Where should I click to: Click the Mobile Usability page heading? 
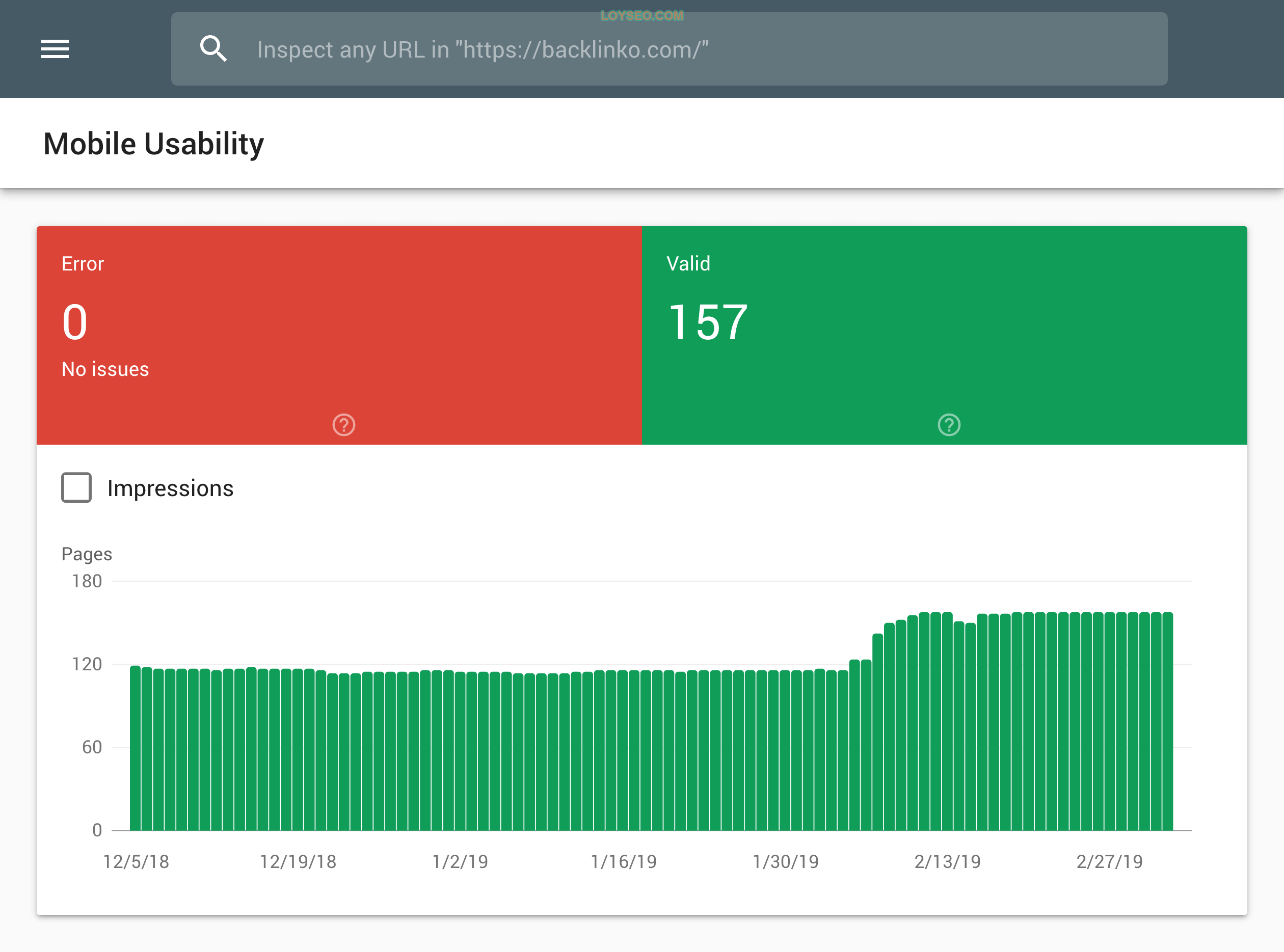(153, 144)
